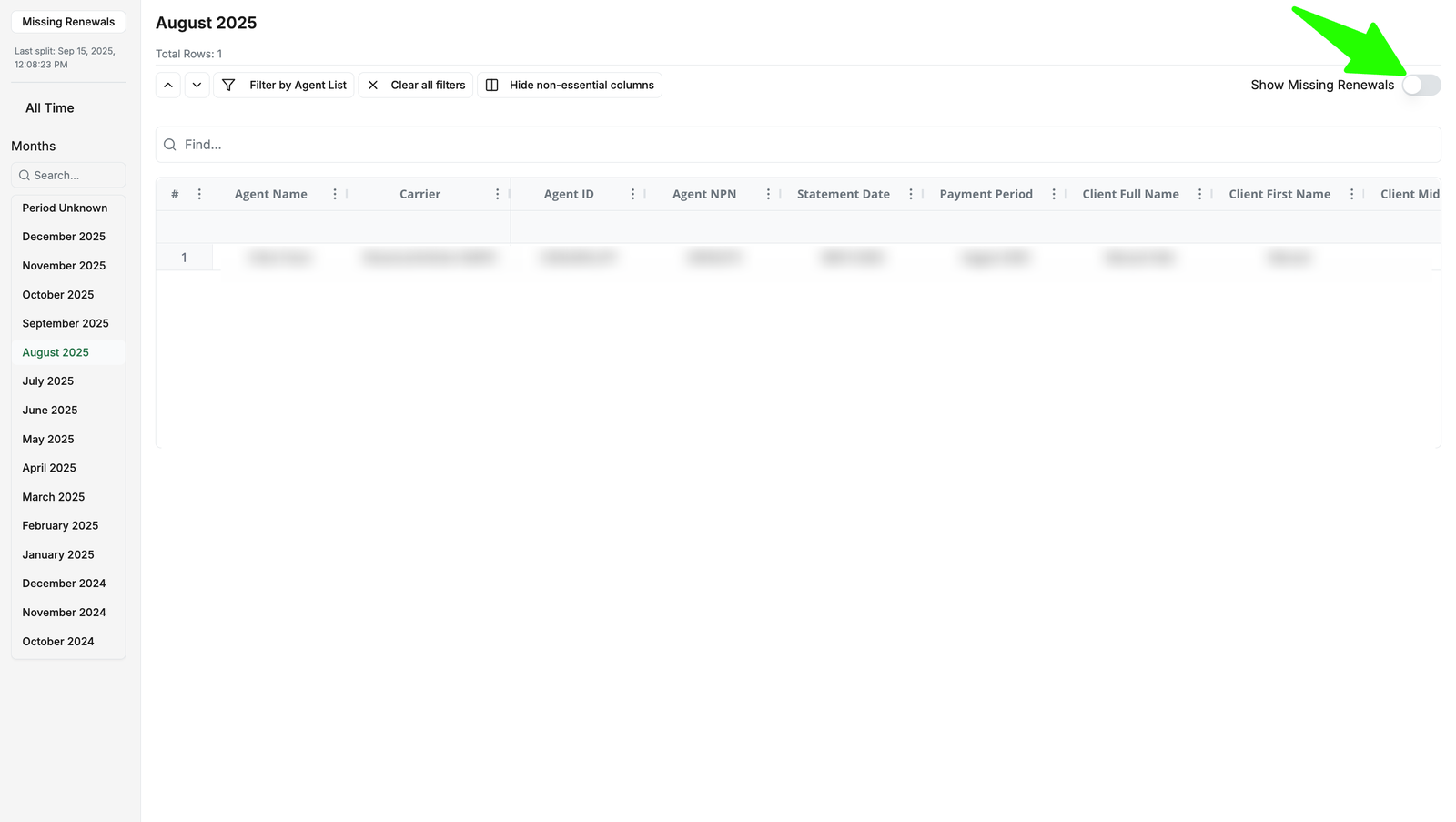Select April 2025 month
The width and height of the screenshot is (1456, 822).
(x=68, y=468)
